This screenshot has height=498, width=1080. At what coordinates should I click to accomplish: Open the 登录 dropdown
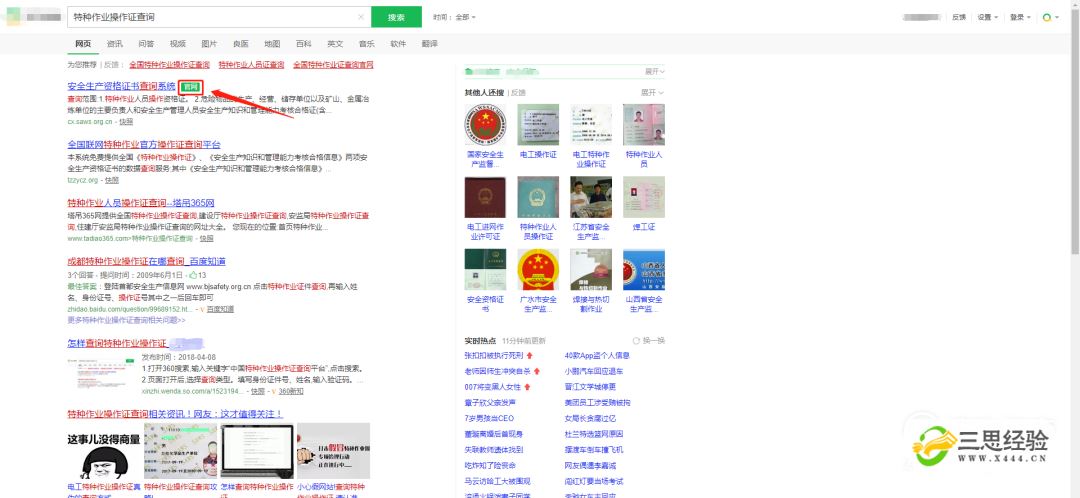click(1018, 17)
